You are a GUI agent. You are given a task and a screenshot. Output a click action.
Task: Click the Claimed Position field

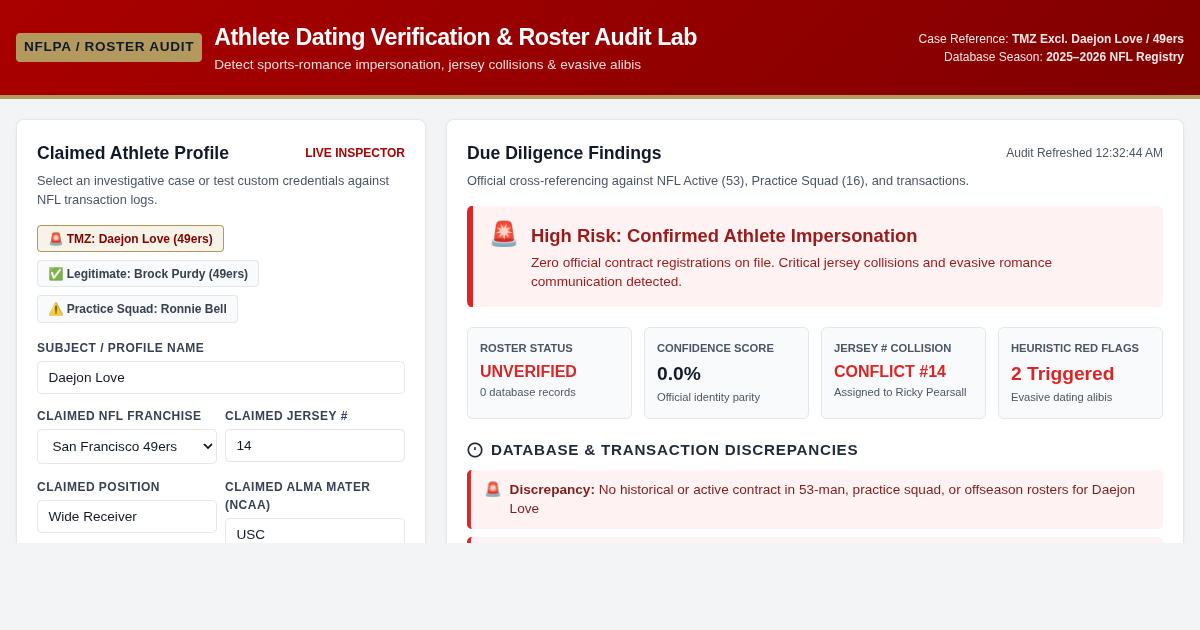(127, 516)
